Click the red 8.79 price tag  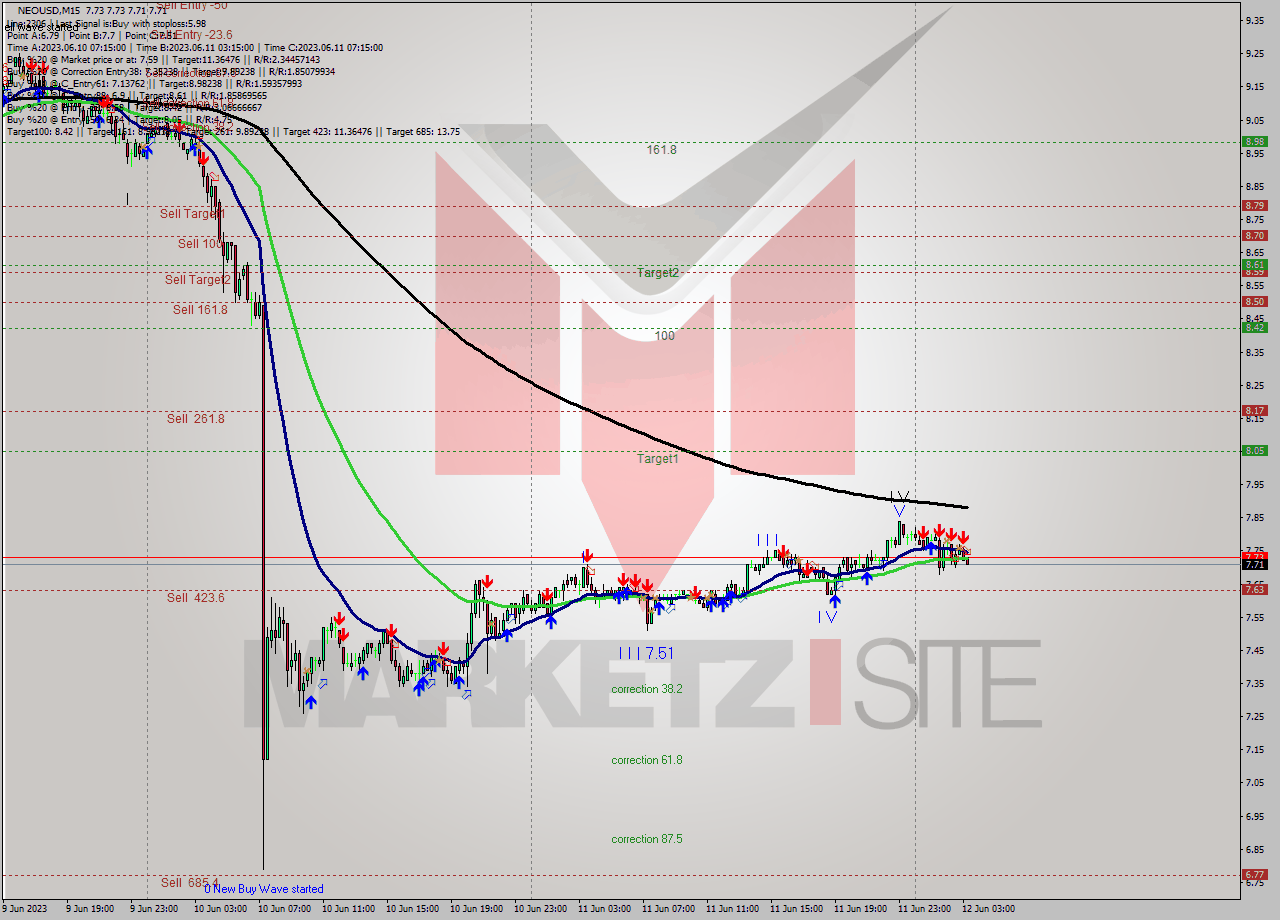(1254, 206)
